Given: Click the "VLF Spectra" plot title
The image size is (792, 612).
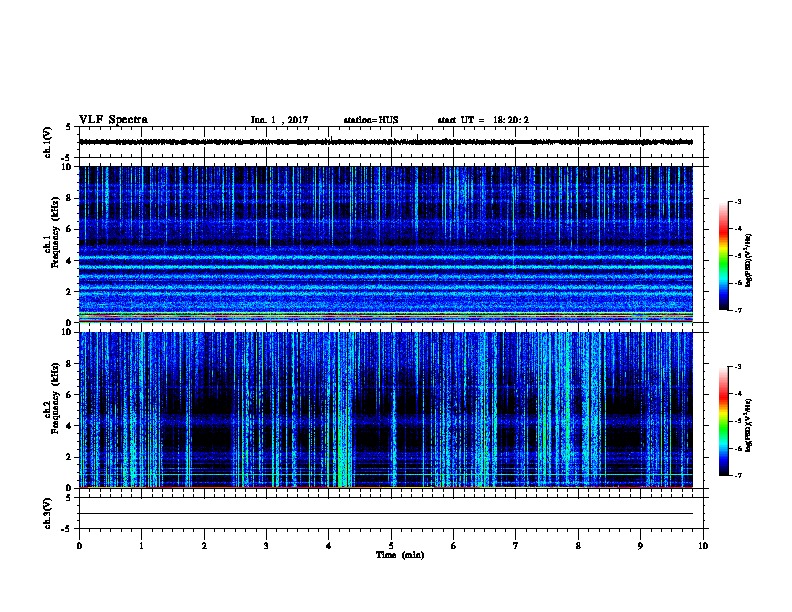Looking at the screenshot, I should (x=113, y=120).
